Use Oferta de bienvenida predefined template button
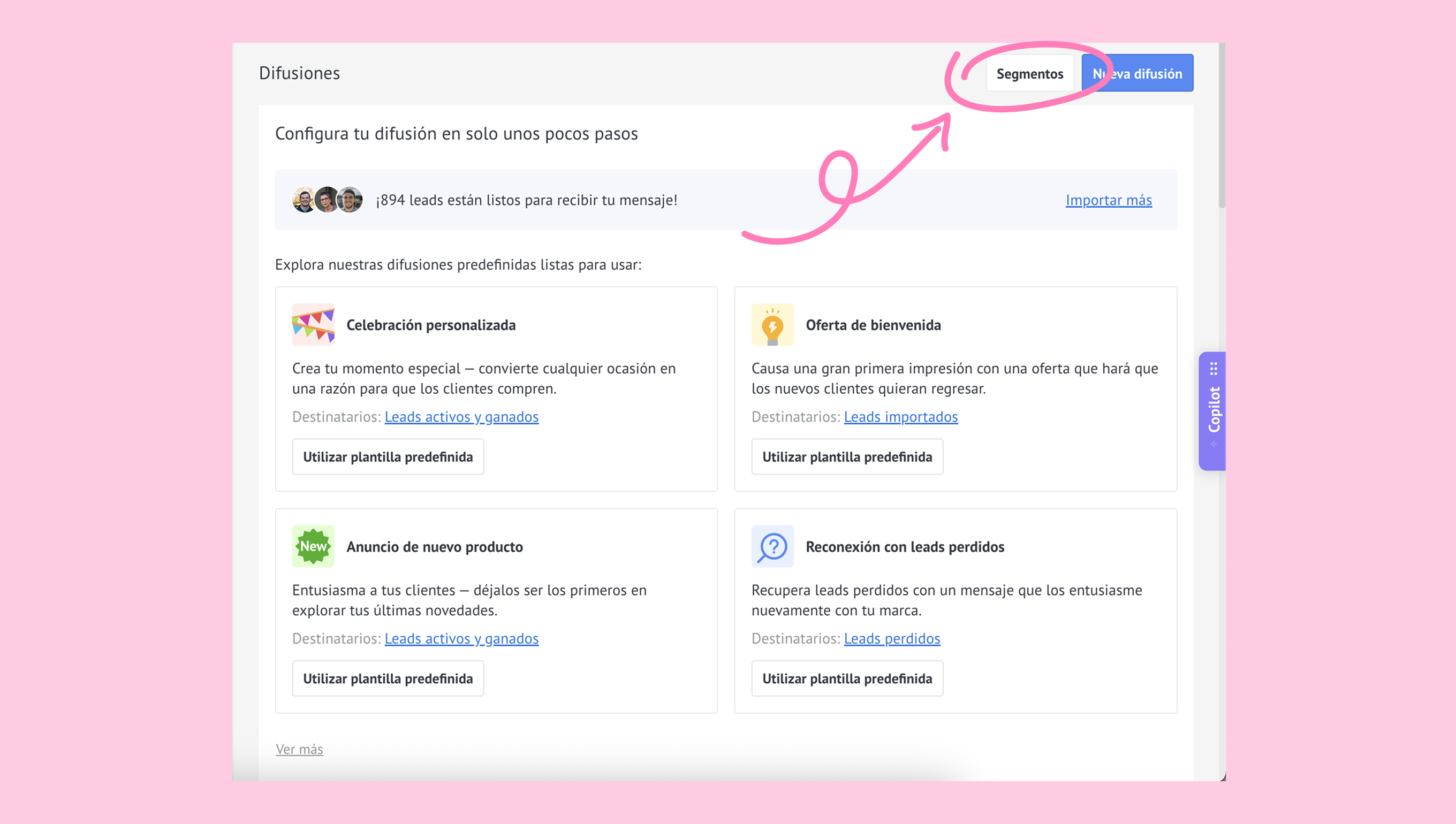Viewport: 1456px width, 824px height. [847, 457]
